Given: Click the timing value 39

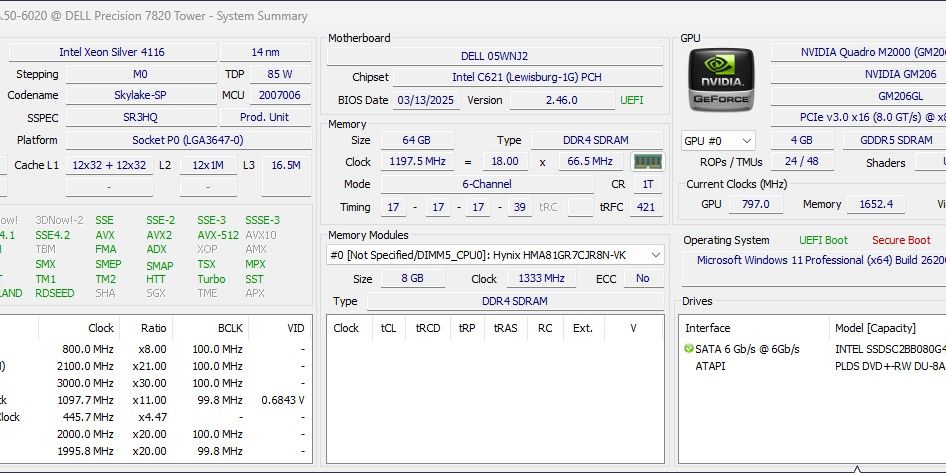Looking at the screenshot, I should pos(518,207).
